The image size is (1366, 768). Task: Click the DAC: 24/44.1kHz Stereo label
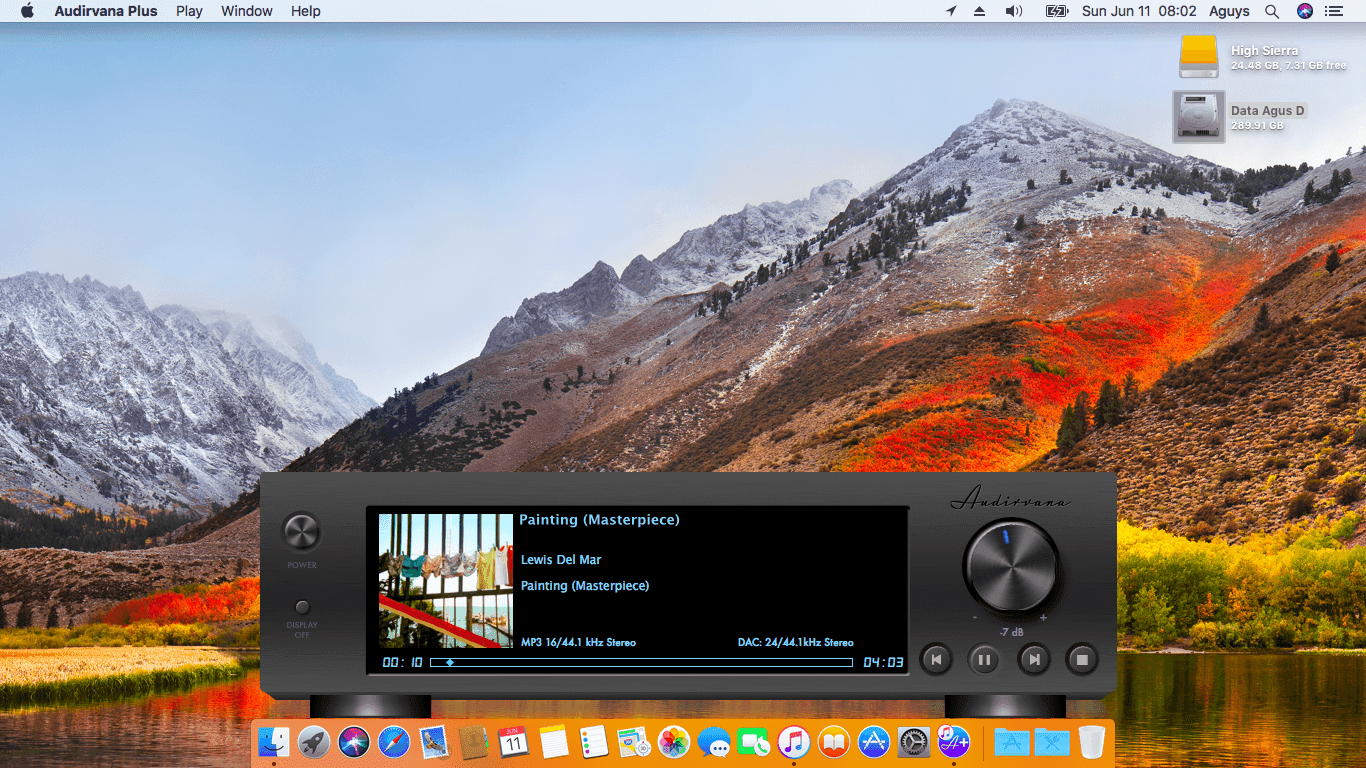[x=795, y=643]
